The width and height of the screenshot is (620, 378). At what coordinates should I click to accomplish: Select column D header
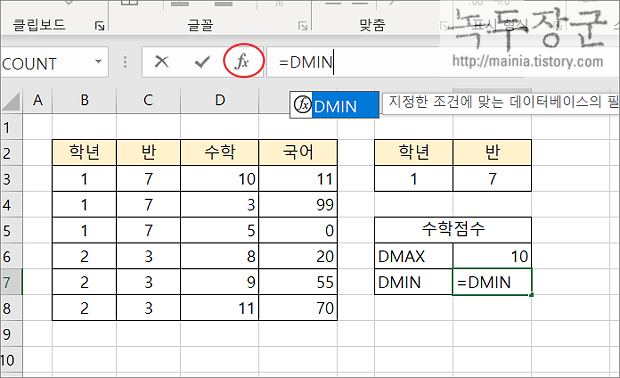[x=220, y=100]
